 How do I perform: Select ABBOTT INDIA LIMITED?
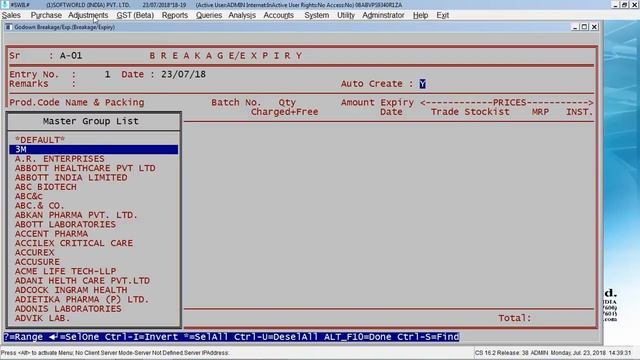pos(93,178)
